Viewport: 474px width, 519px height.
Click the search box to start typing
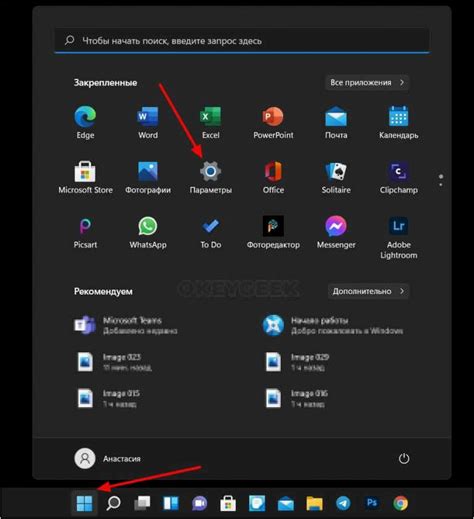242,41
